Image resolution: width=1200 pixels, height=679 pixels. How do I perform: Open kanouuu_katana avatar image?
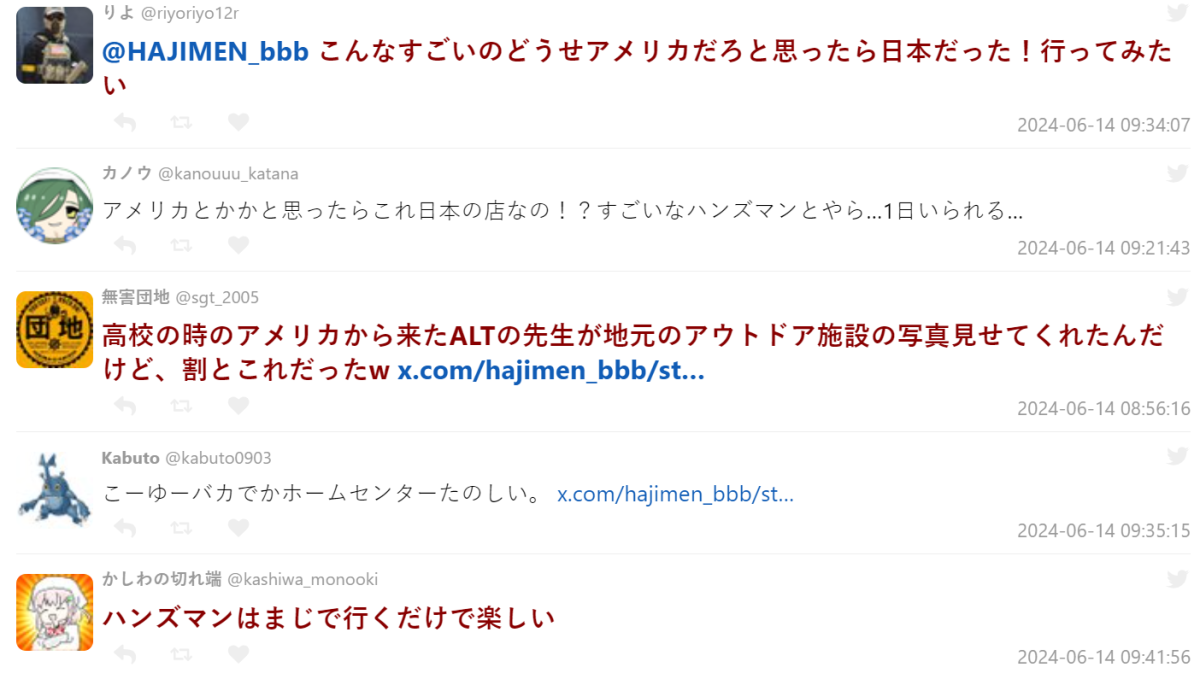pyautogui.click(x=55, y=206)
